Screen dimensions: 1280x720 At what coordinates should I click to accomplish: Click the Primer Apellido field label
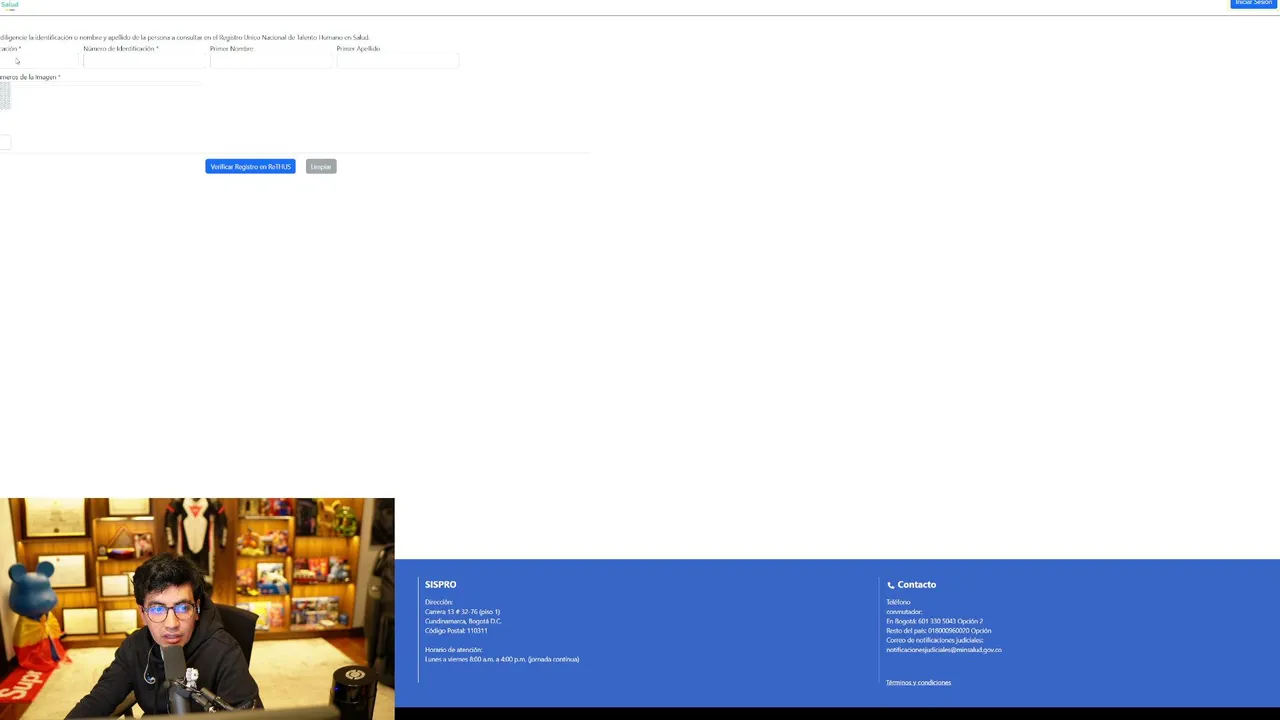358,48
